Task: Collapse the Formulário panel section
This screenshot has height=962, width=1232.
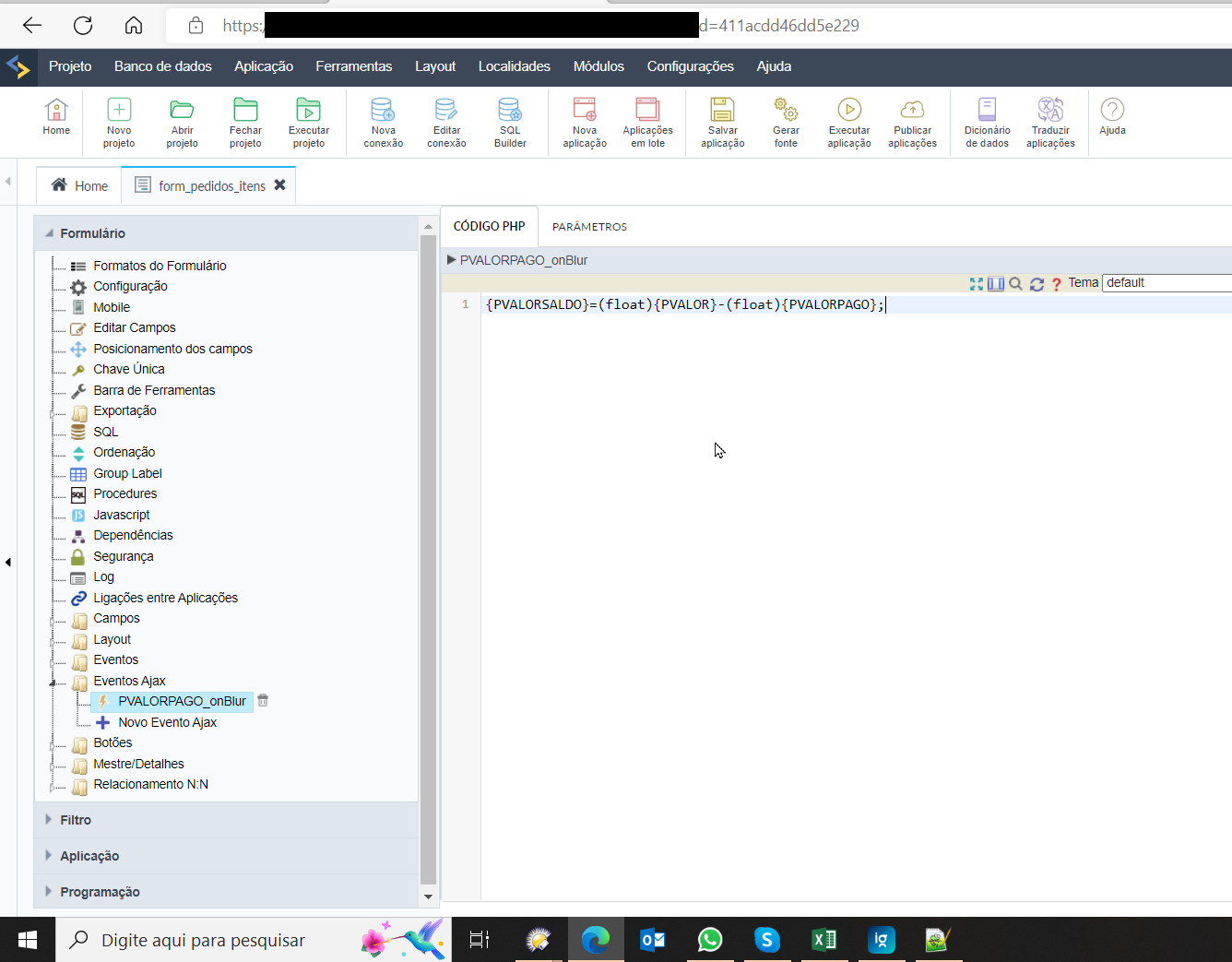Action: [x=227, y=233]
